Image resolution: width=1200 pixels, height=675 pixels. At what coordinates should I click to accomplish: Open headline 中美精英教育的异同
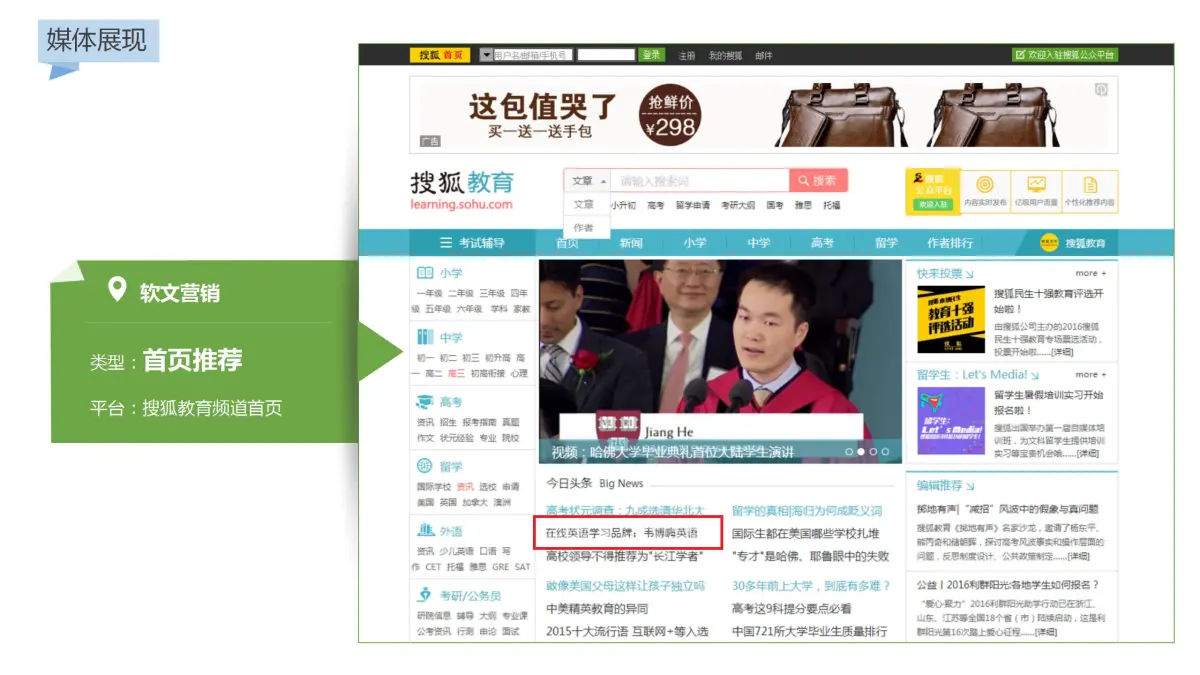tap(597, 609)
